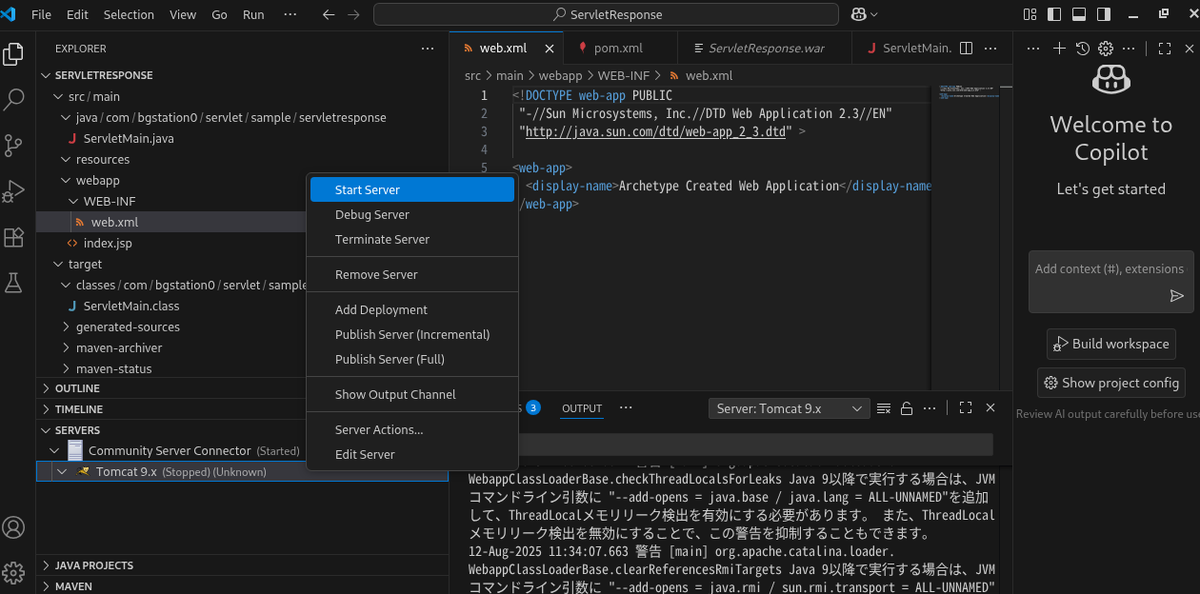Viewport: 1200px width, 594px height.
Task: Open the Search view in activity bar
Action: (14, 99)
